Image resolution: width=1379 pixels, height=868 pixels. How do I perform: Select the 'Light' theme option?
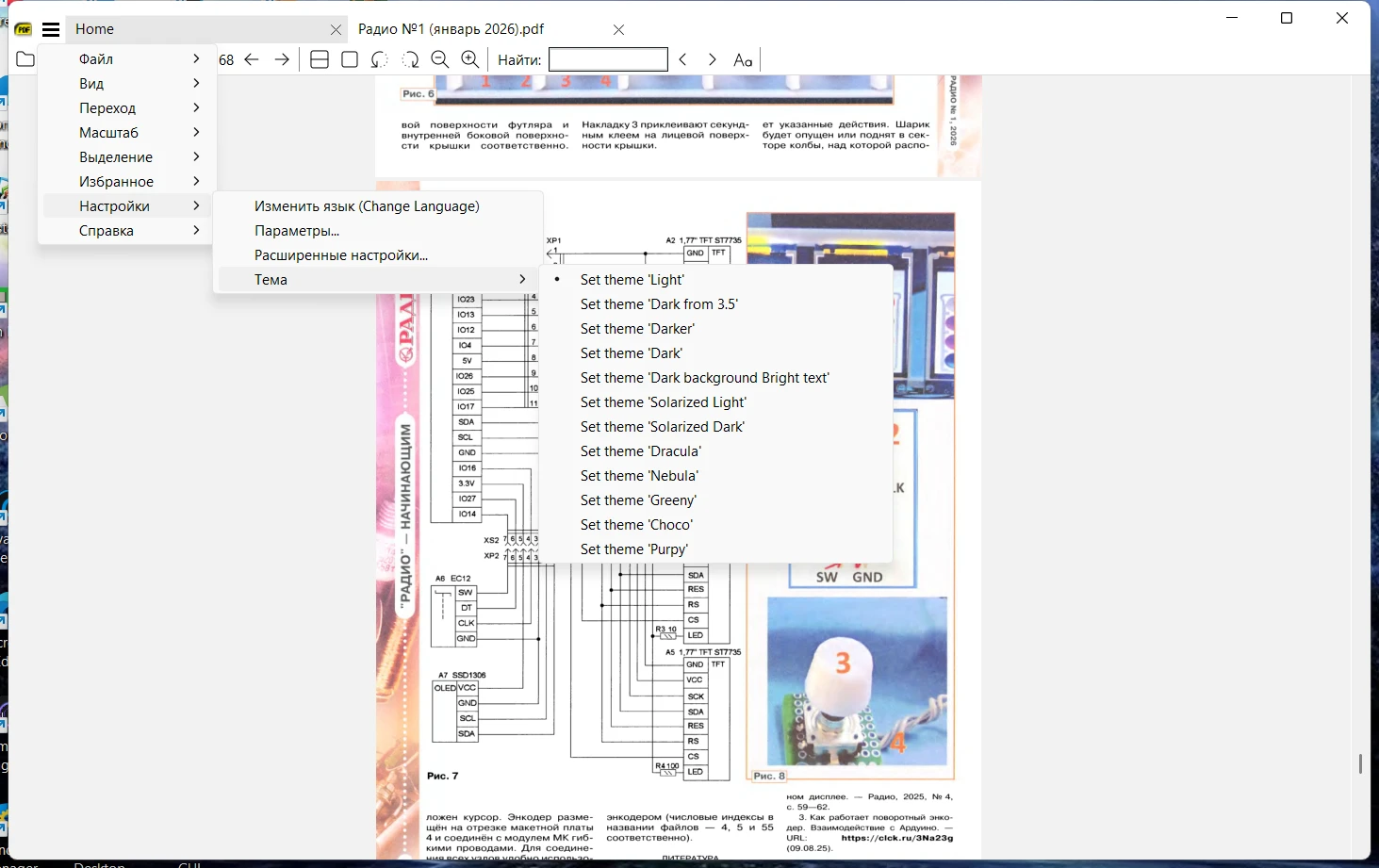632,280
